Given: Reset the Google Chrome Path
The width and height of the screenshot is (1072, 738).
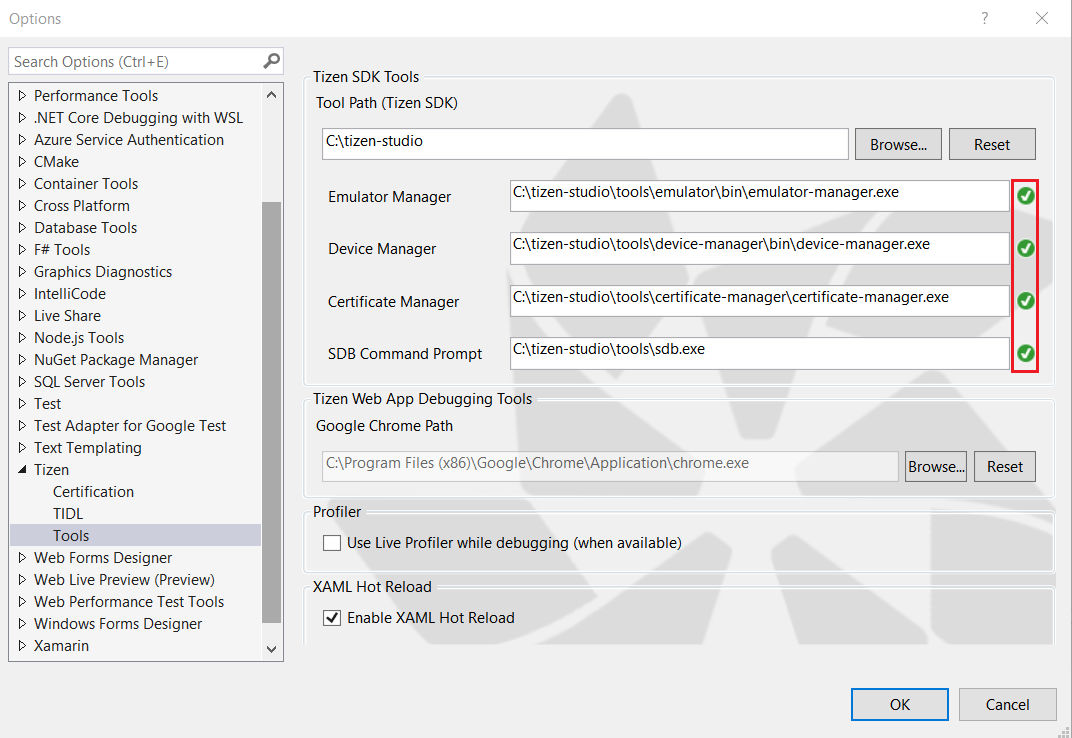Looking at the screenshot, I should tap(1004, 466).
